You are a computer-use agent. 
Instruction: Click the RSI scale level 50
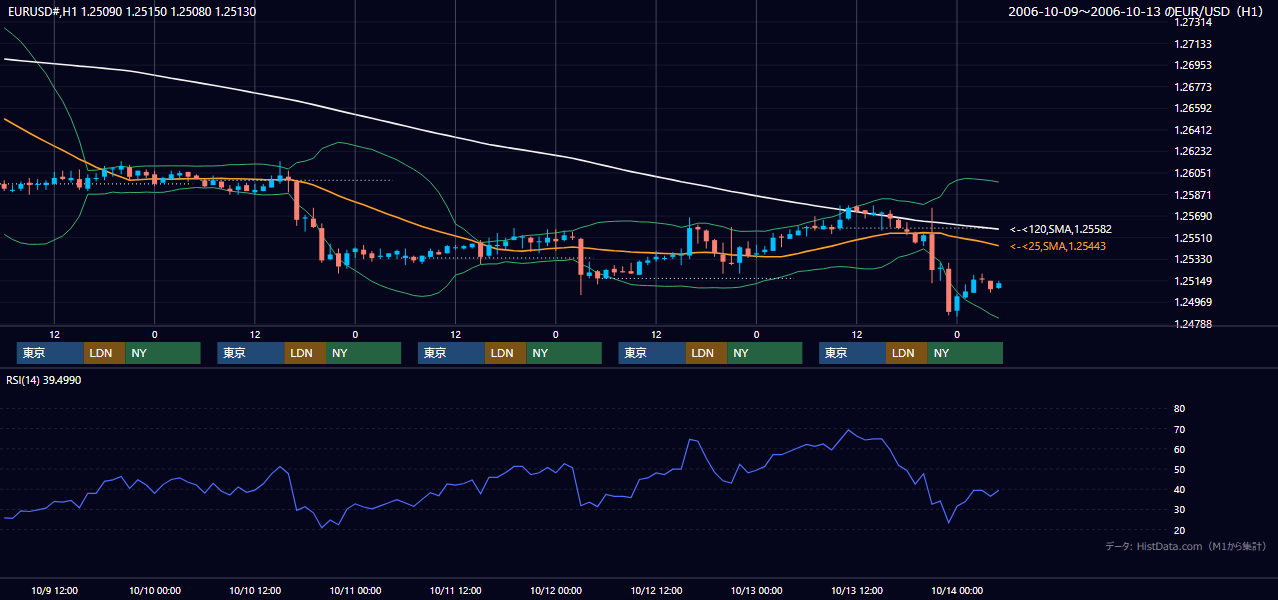coord(1179,469)
